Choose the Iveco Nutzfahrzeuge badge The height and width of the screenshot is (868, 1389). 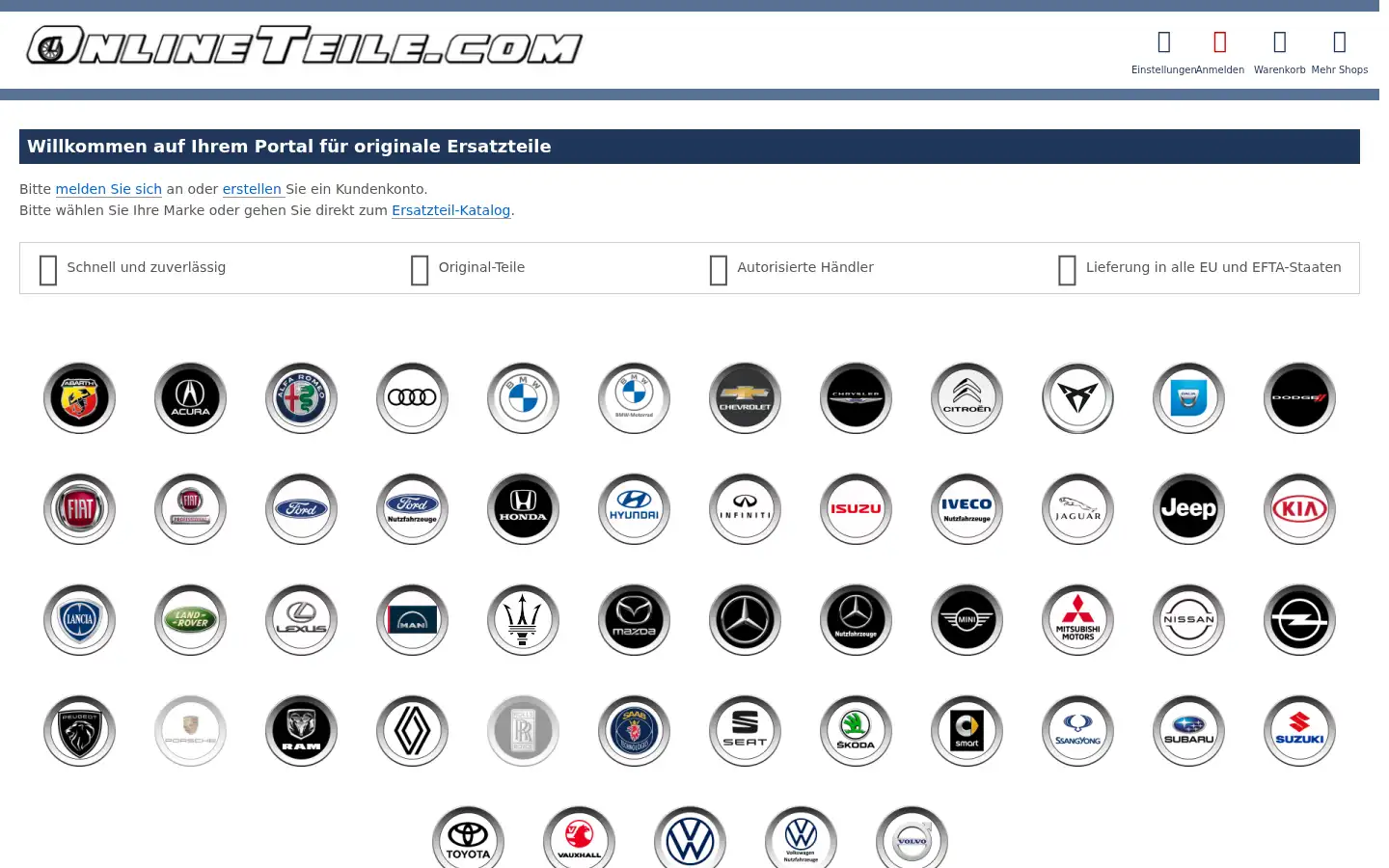pos(967,509)
